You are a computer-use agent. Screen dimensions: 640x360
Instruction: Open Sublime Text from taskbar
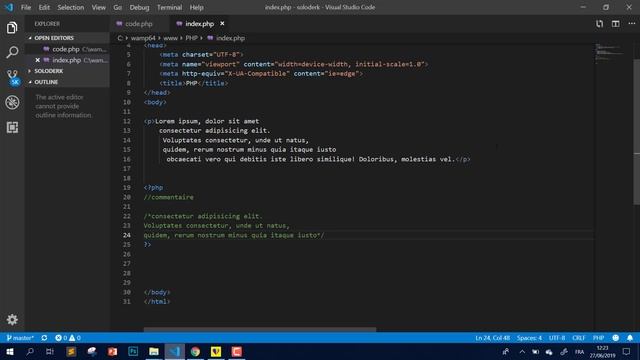71,352
